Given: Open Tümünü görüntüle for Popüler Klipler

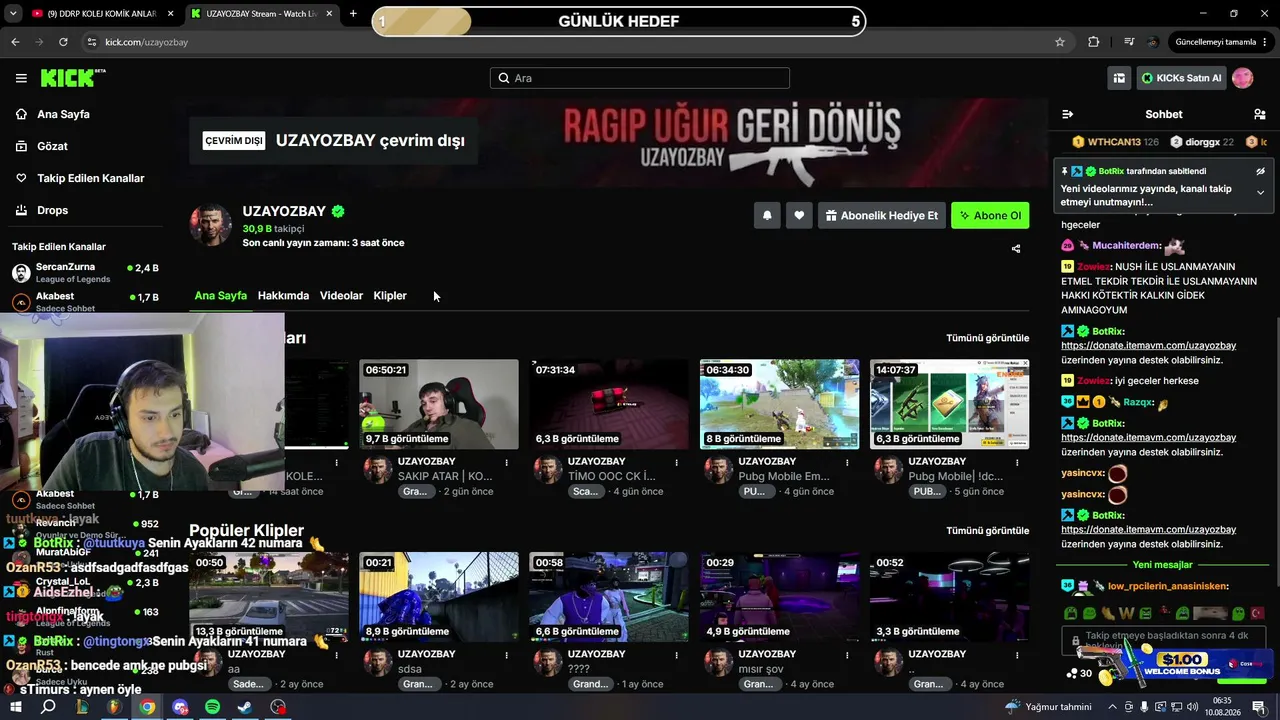Looking at the screenshot, I should (x=988, y=531).
